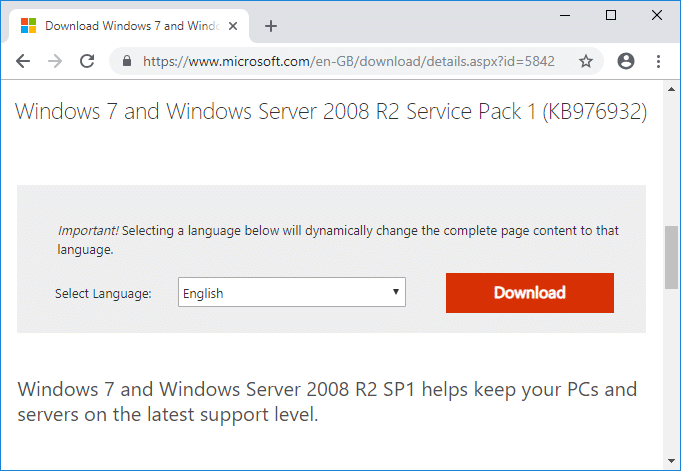Reload the Microsoft download page
Image resolution: width=681 pixels, height=471 pixels.
click(87, 61)
